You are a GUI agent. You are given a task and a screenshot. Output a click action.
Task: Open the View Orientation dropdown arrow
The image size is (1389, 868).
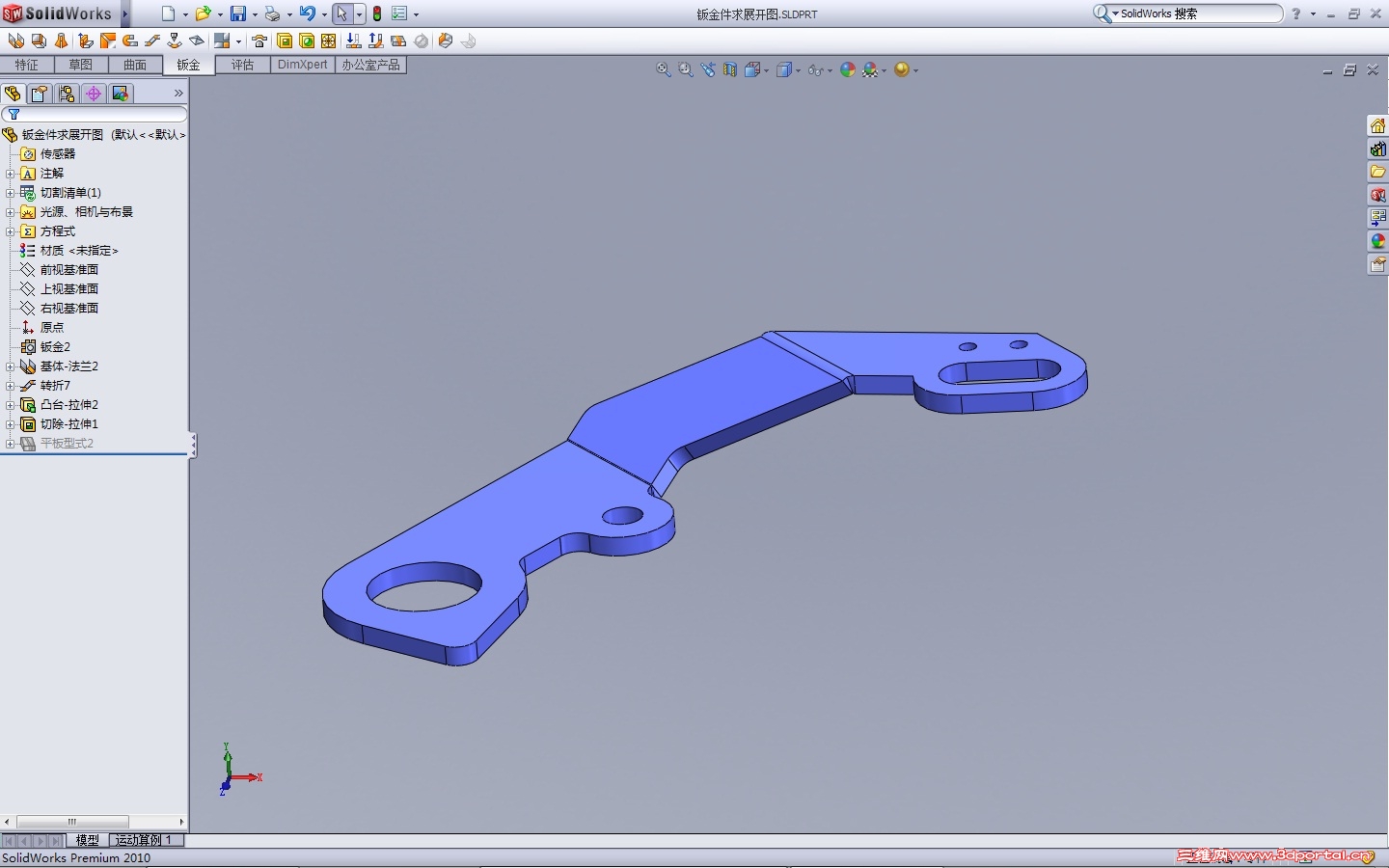766,70
